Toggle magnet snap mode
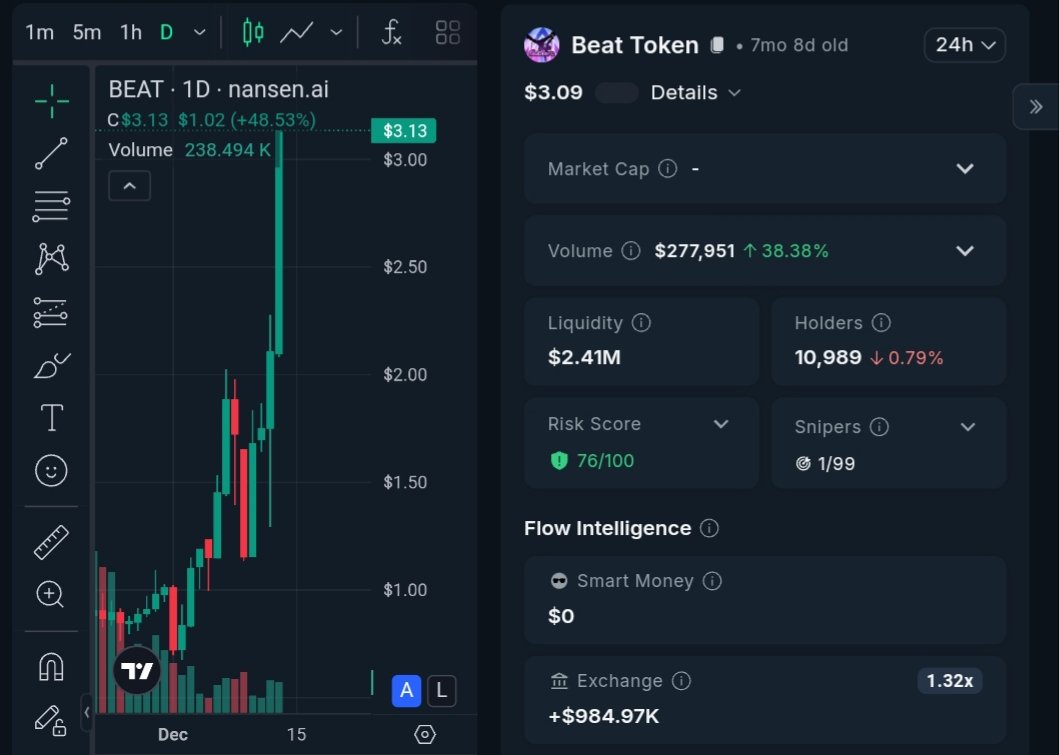 [51, 665]
